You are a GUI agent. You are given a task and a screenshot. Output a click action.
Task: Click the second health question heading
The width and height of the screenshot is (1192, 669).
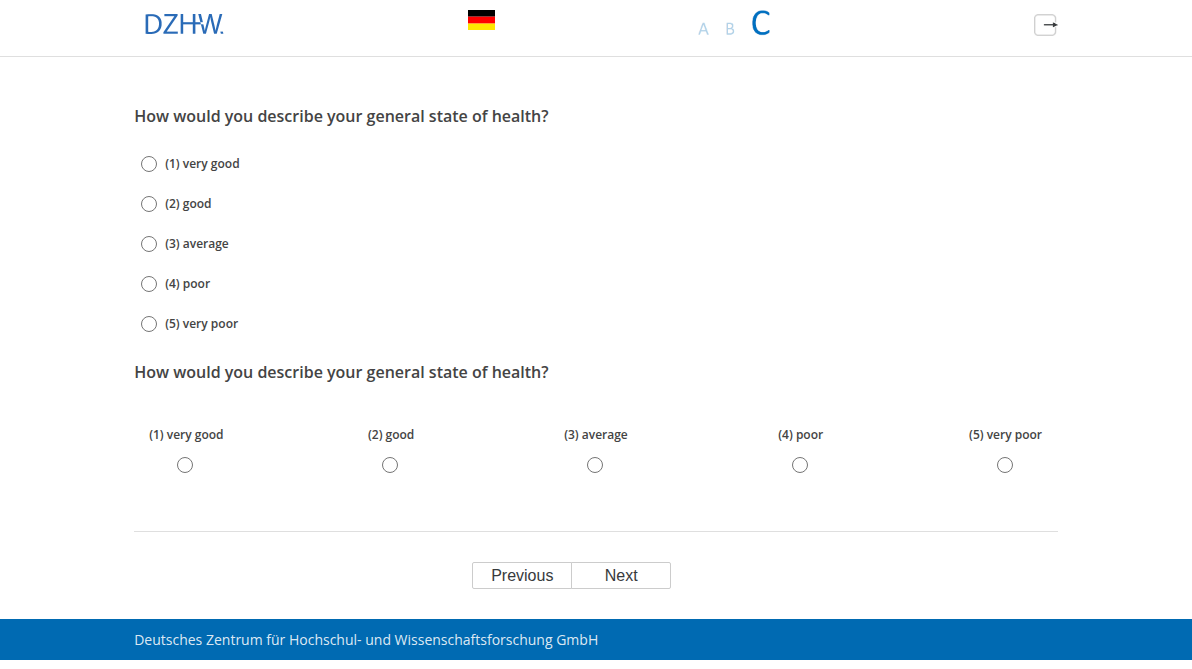pos(341,373)
